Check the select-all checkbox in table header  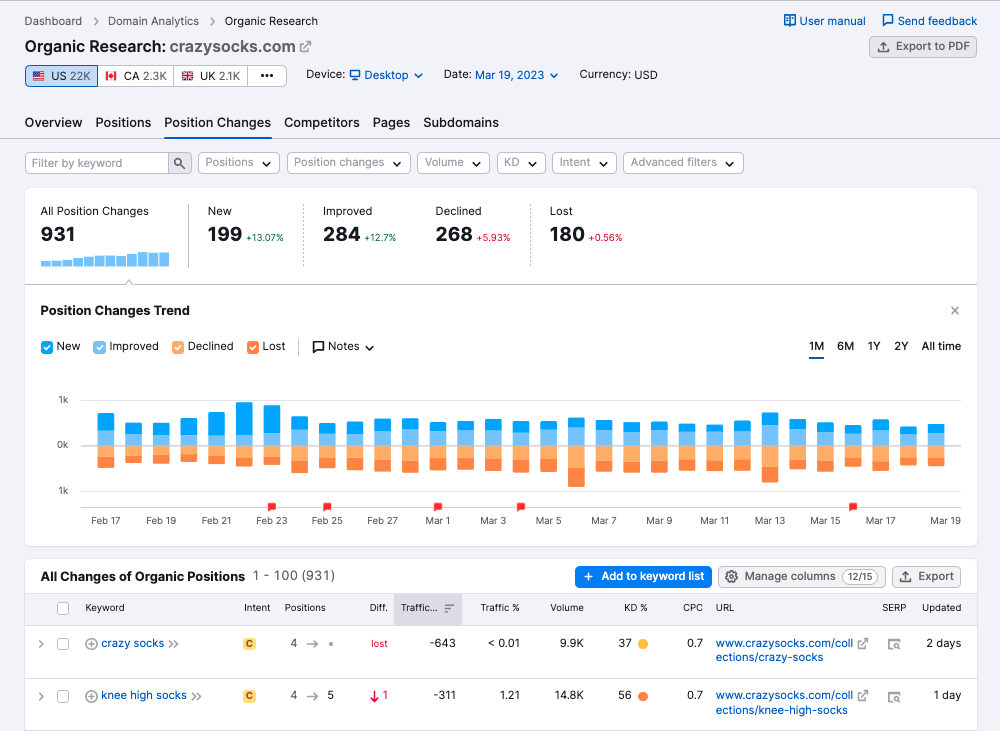click(x=62, y=609)
